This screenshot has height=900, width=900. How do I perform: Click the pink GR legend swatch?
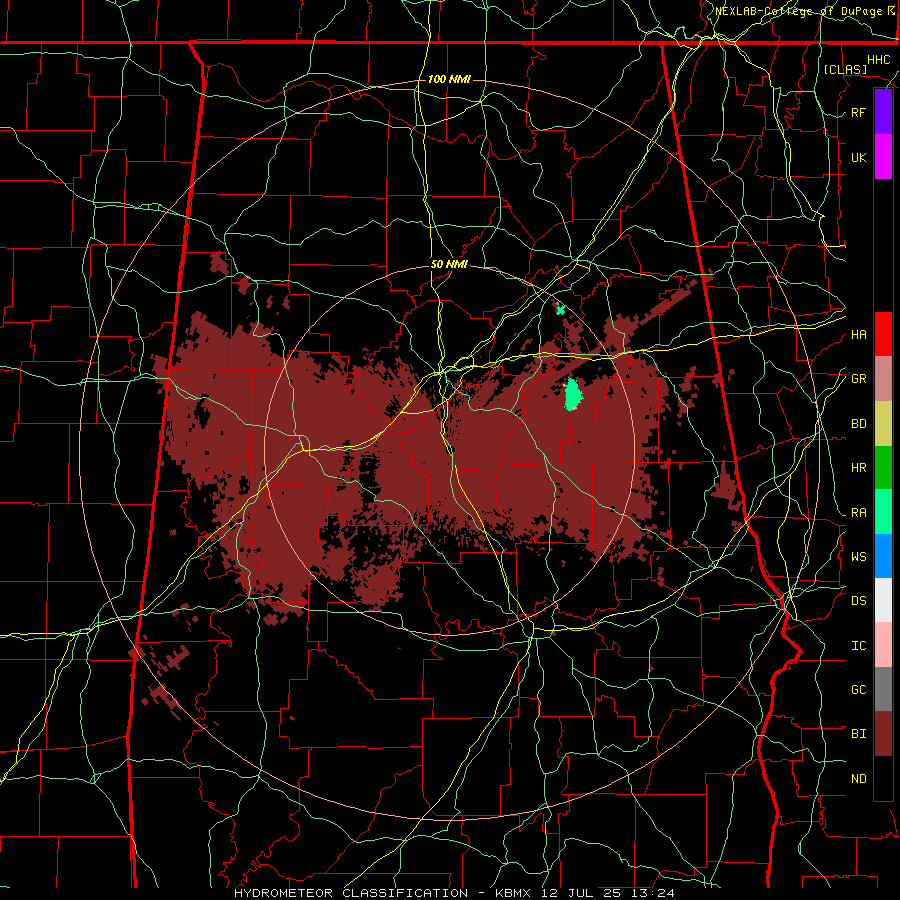pos(883,378)
